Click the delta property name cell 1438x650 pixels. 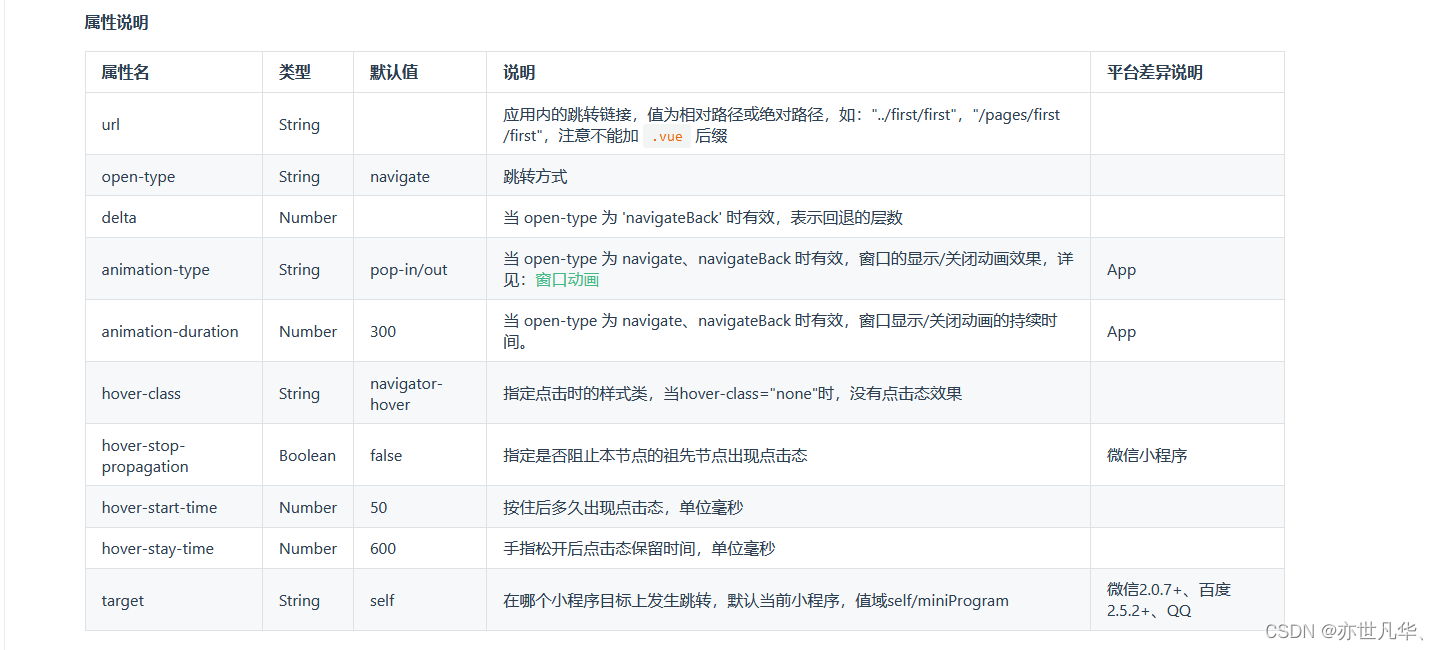119,218
